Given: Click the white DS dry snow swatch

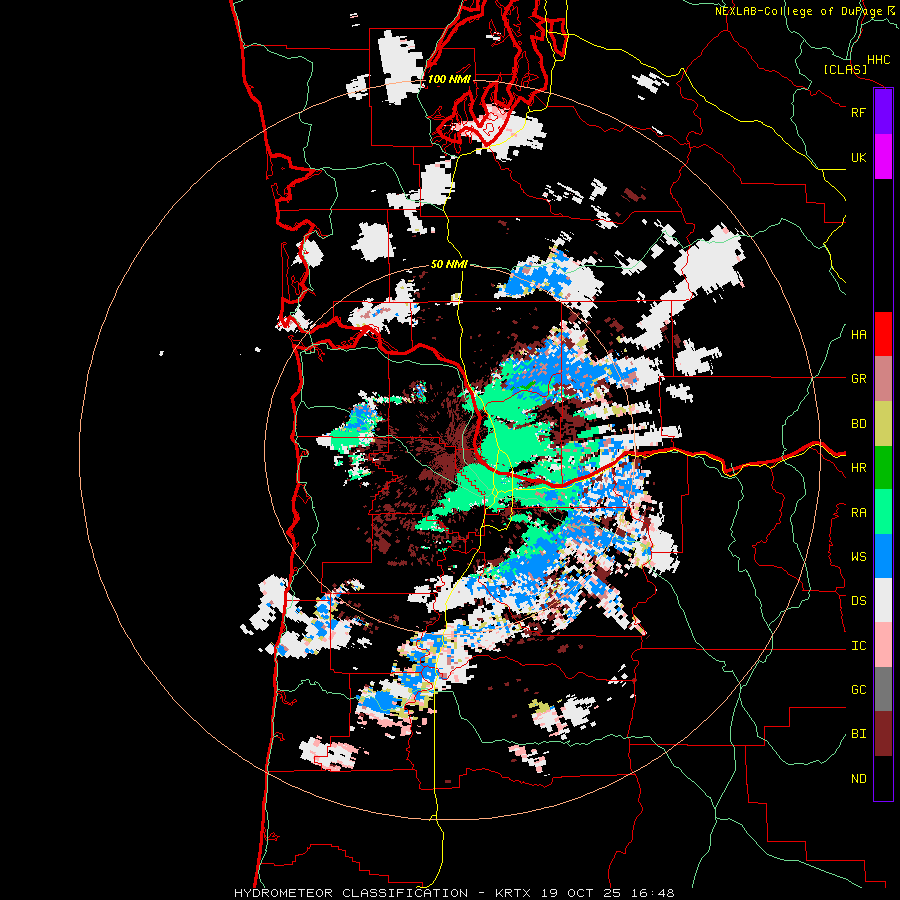Looking at the screenshot, I should (883, 600).
